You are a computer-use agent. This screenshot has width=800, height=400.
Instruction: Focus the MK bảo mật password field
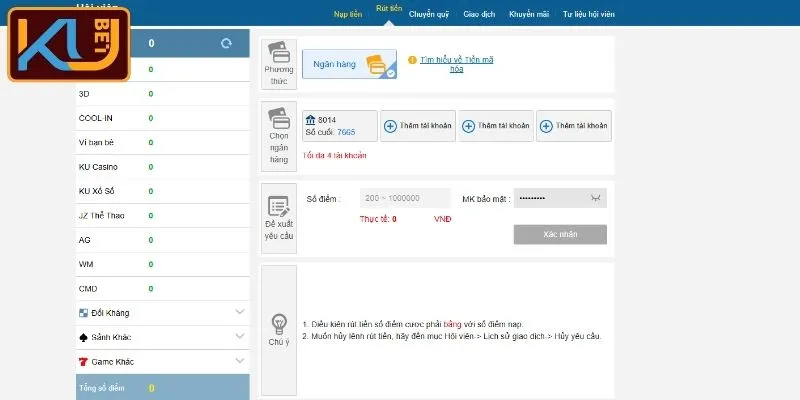[x=560, y=198]
